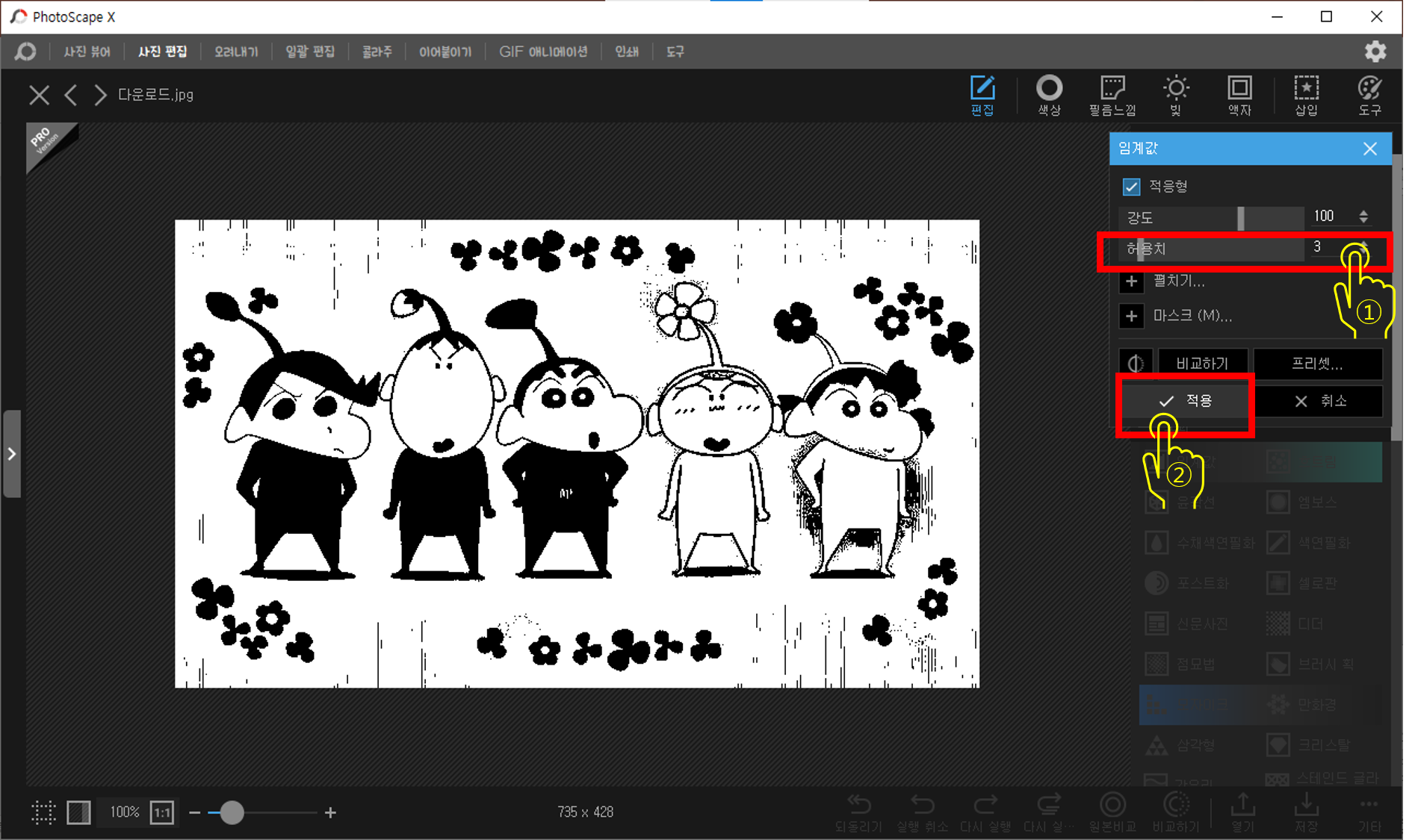Image resolution: width=1421 pixels, height=840 pixels.
Task: Adjust the 허용치 slider
Action: pos(1212,249)
